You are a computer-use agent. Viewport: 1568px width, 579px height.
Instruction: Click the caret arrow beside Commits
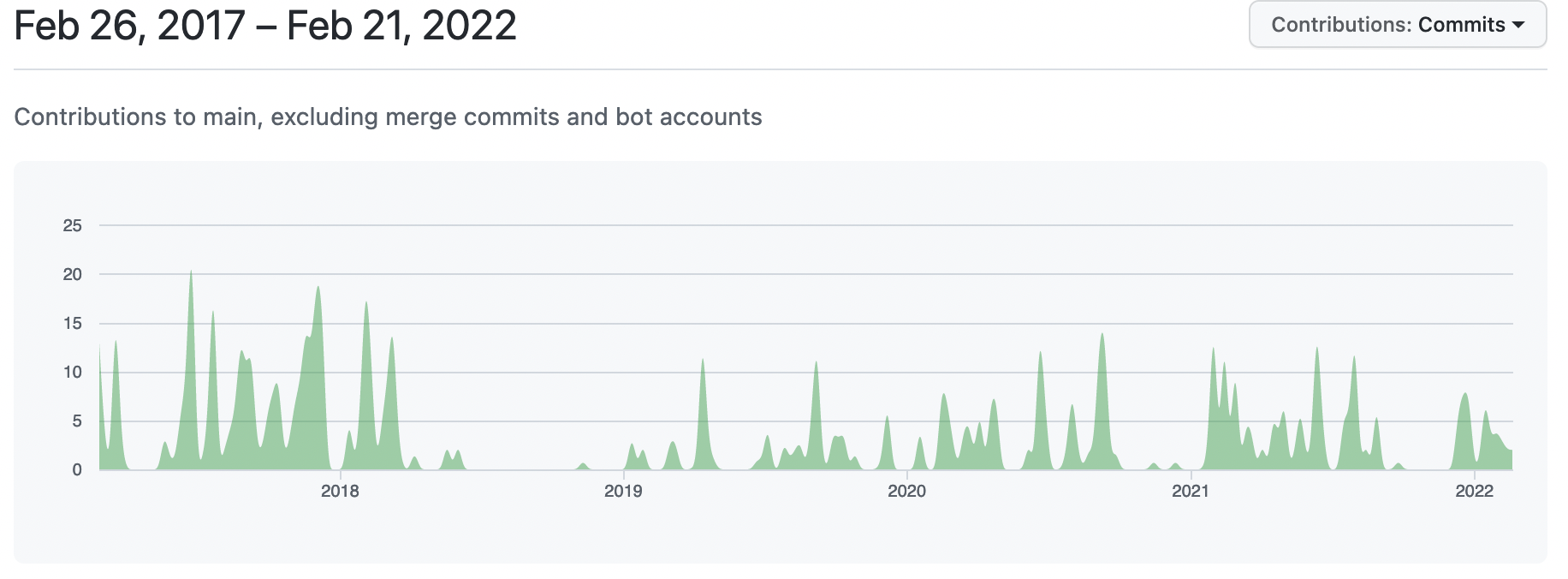tap(1519, 25)
